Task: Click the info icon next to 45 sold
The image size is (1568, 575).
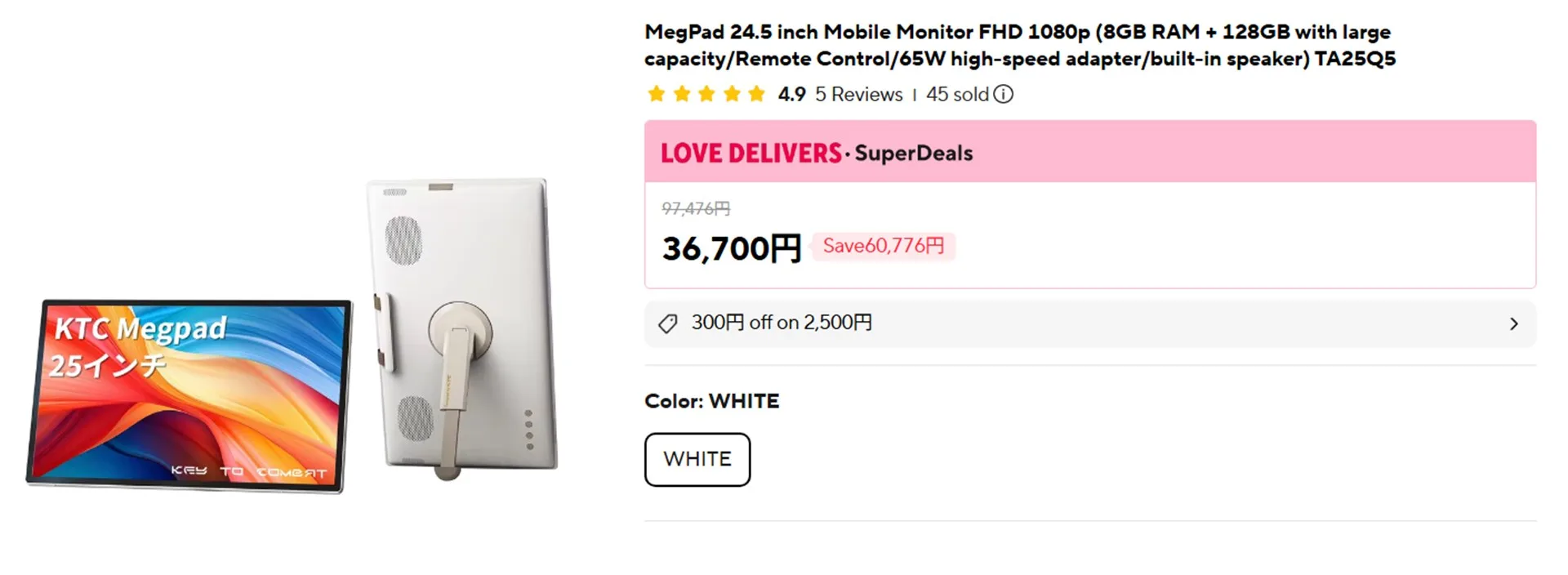Action: click(1003, 95)
